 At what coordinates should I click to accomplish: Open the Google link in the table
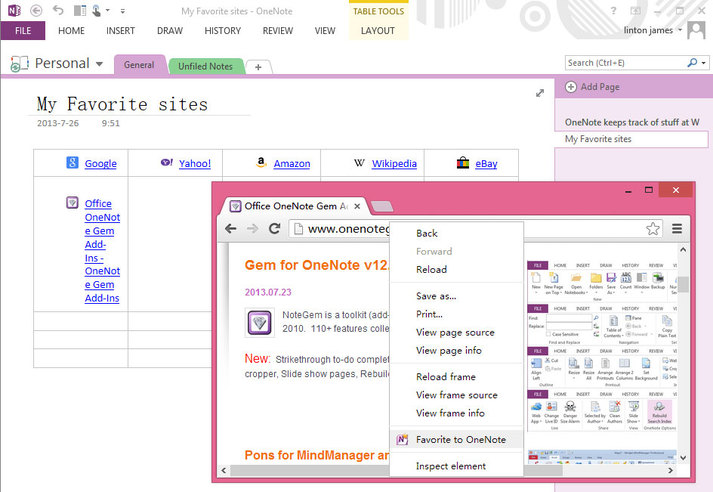click(x=100, y=163)
